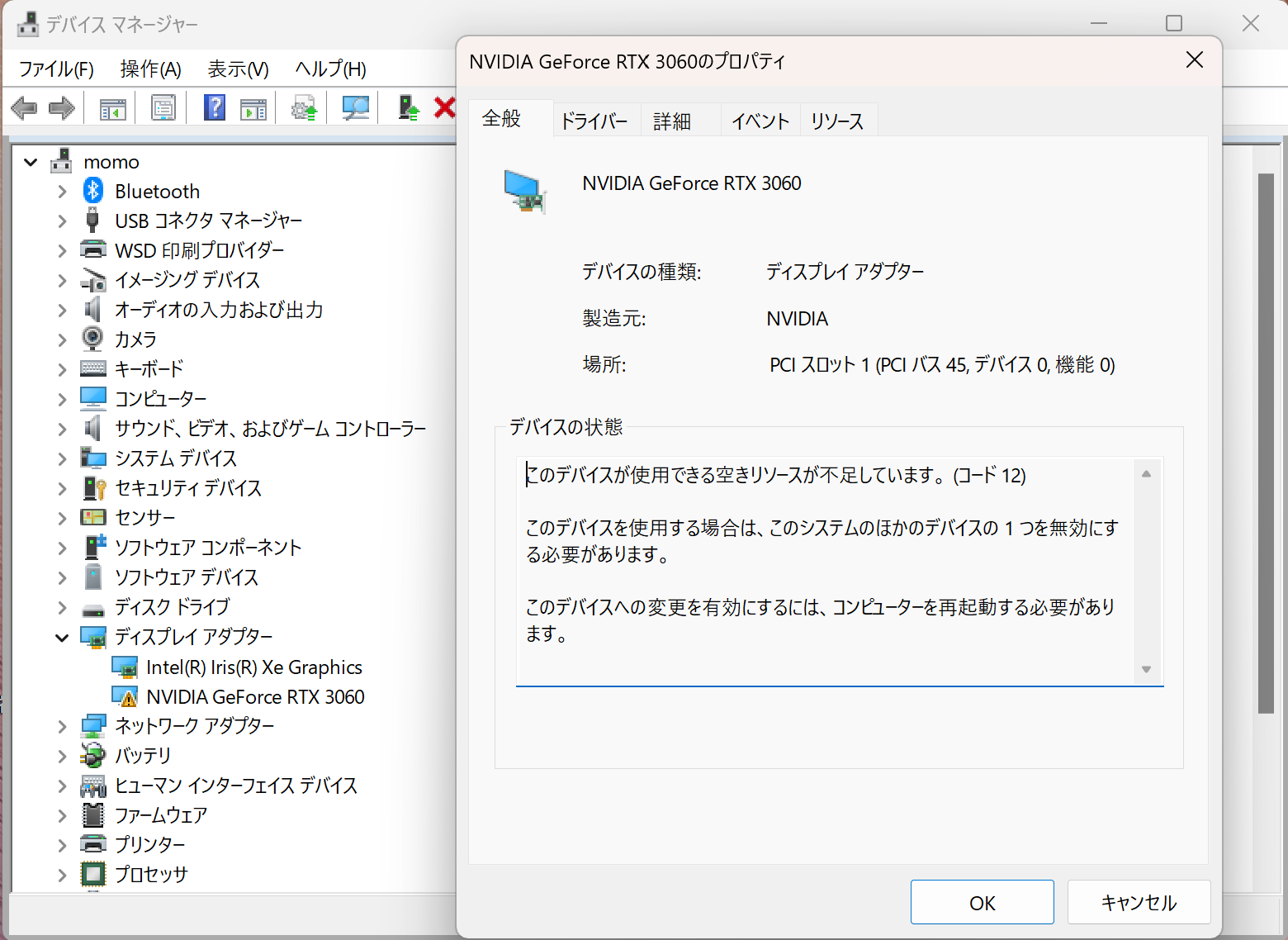Select the Intel(R) Iris(R) Xe Graphics item
This screenshot has width=1288, height=940.
point(254,667)
